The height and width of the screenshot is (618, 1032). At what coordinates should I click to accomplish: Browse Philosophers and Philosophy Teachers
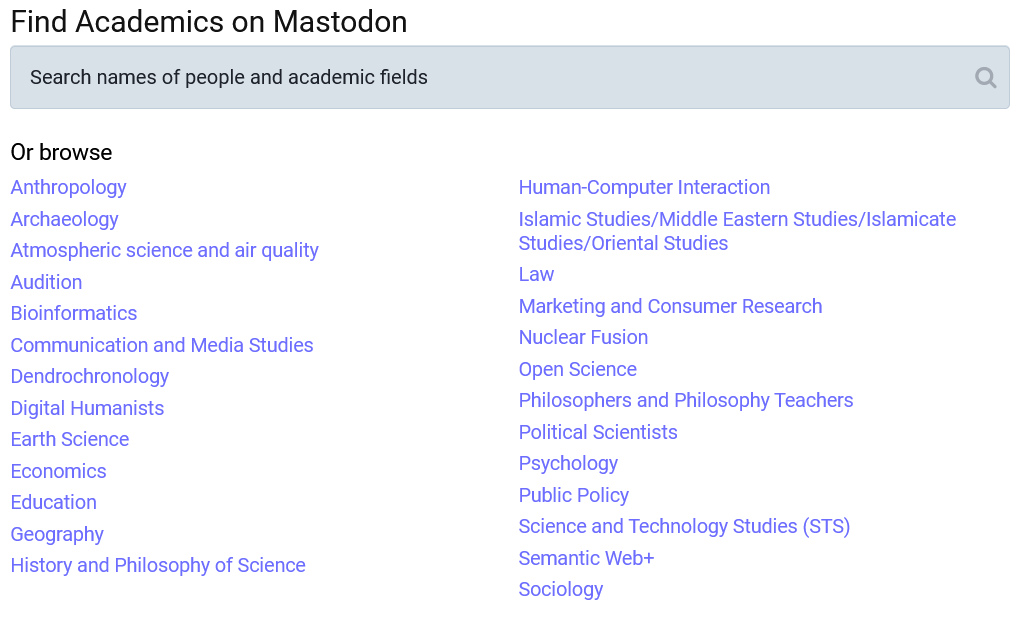[x=686, y=400]
